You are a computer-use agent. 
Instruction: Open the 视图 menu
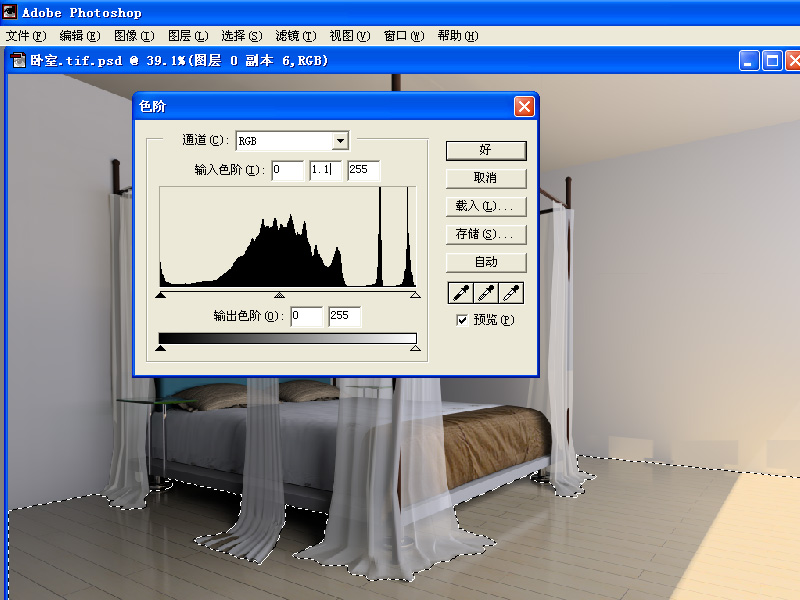coord(350,36)
